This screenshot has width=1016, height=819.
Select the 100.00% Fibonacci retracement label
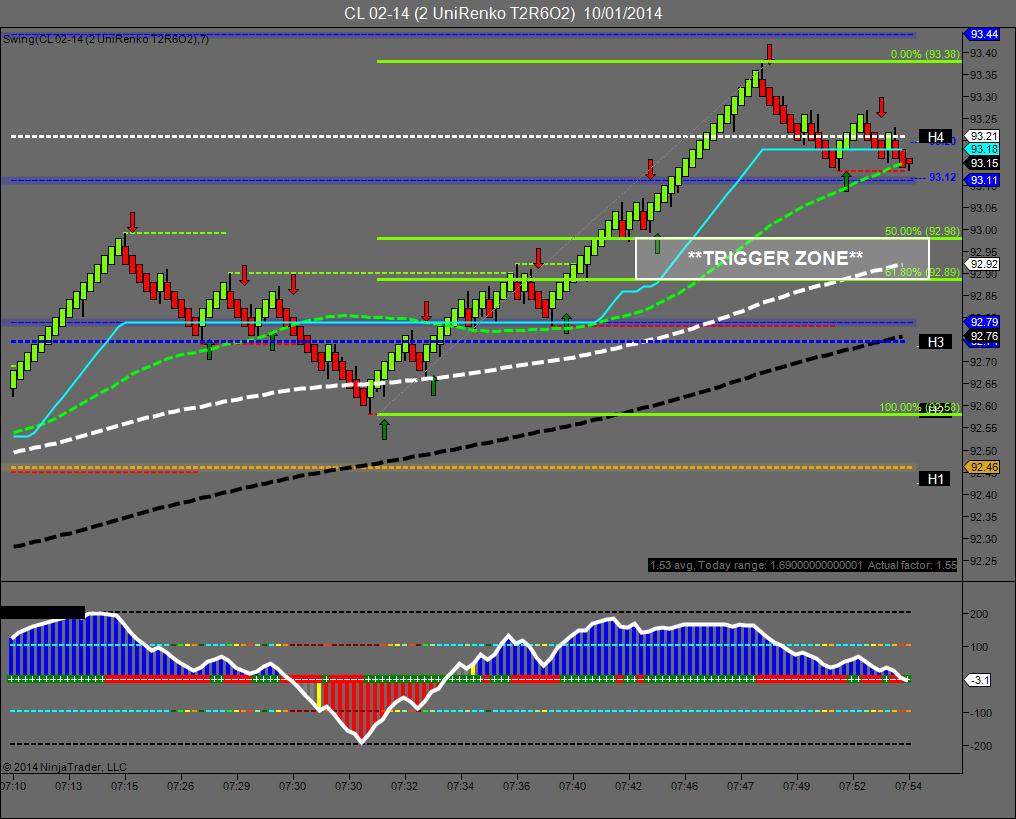click(x=919, y=408)
